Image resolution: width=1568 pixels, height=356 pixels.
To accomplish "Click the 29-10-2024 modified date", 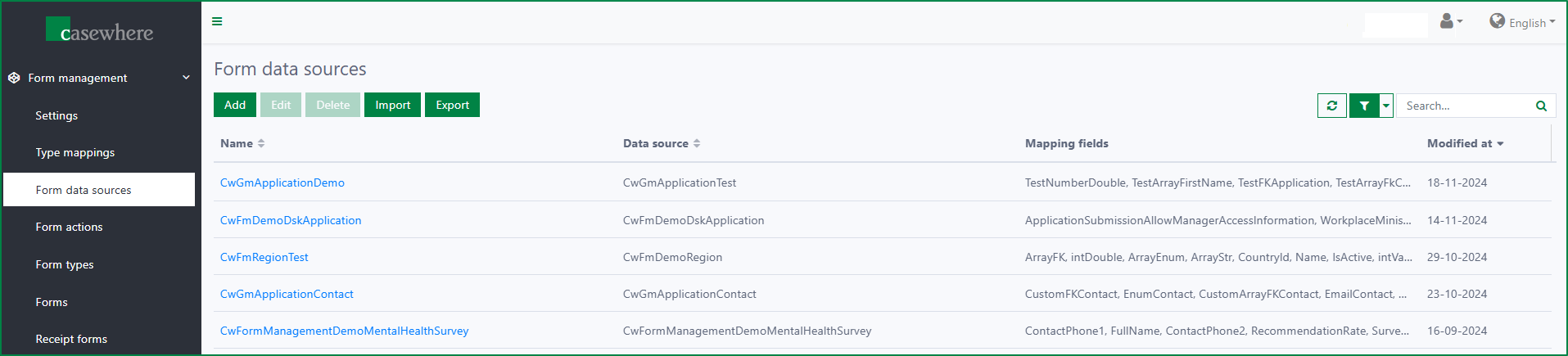I will [1457, 257].
